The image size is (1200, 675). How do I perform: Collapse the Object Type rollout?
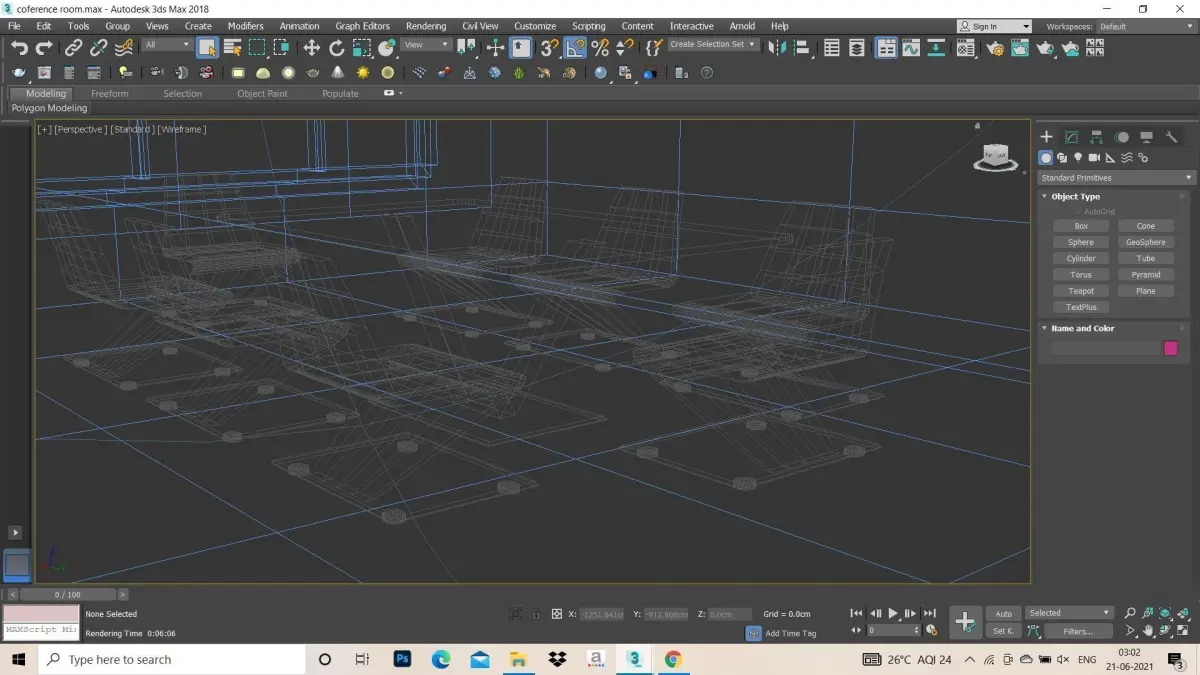point(1075,197)
